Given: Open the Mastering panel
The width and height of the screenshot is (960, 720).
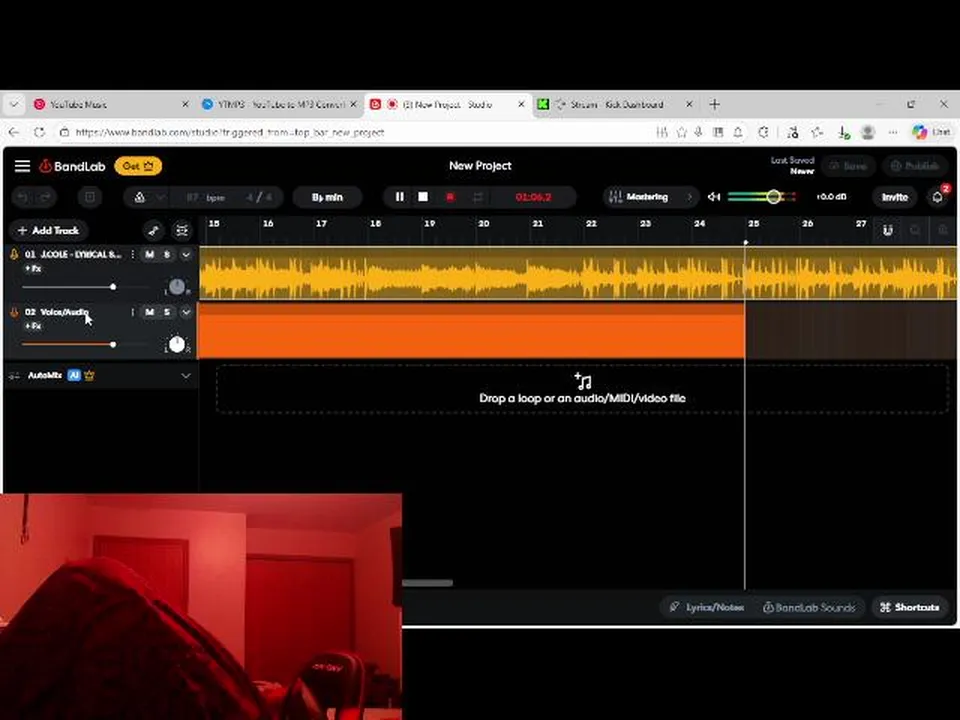Looking at the screenshot, I should [649, 197].
